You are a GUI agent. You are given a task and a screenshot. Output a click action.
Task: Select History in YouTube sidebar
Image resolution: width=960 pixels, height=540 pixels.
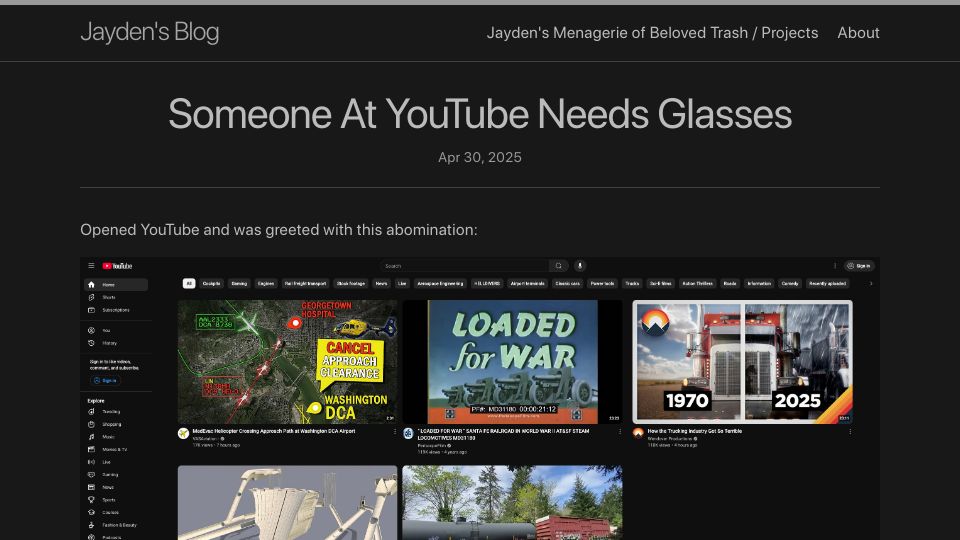116,343
